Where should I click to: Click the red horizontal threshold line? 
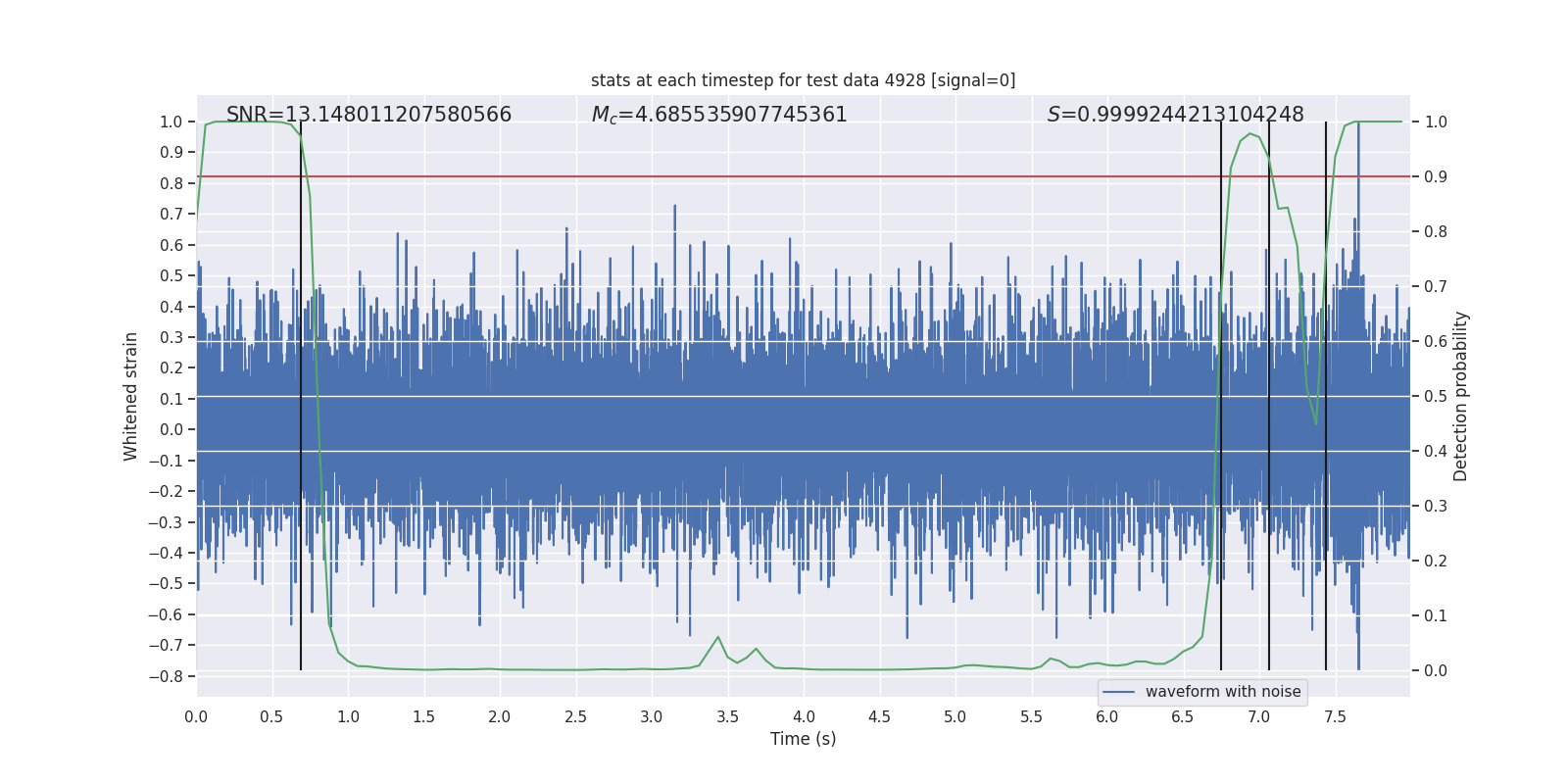[x=784, y=176]
